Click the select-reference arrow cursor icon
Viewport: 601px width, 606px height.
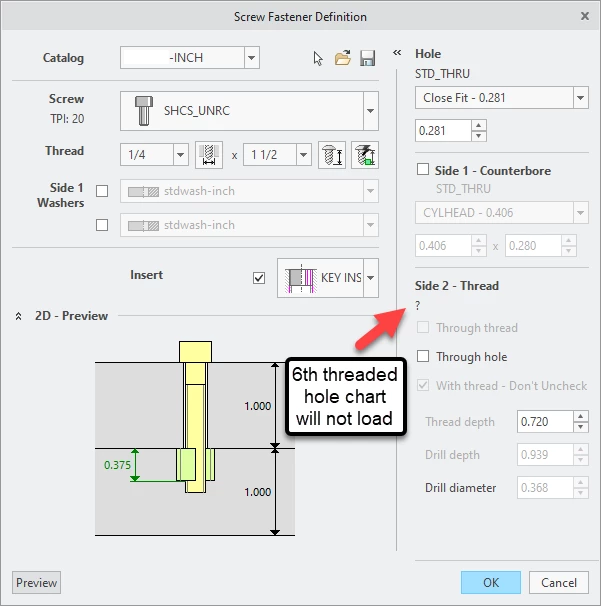click(x=318, y=58)
